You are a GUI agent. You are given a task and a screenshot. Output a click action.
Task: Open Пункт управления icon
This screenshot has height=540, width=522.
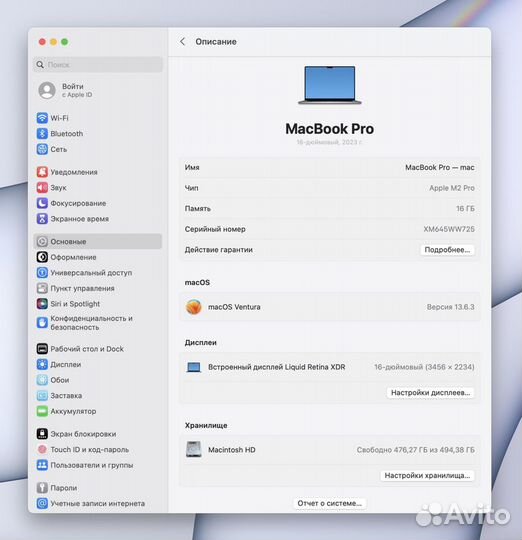click(42, 288)
